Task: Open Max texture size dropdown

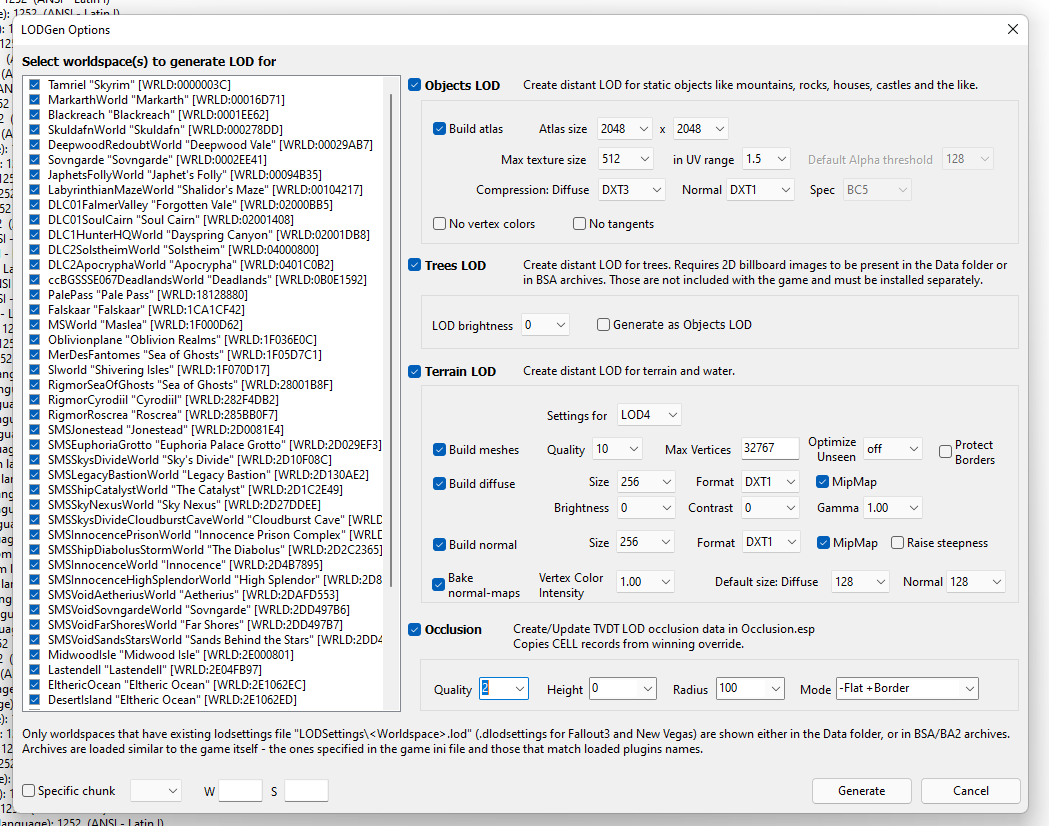Action: point(625,159)
